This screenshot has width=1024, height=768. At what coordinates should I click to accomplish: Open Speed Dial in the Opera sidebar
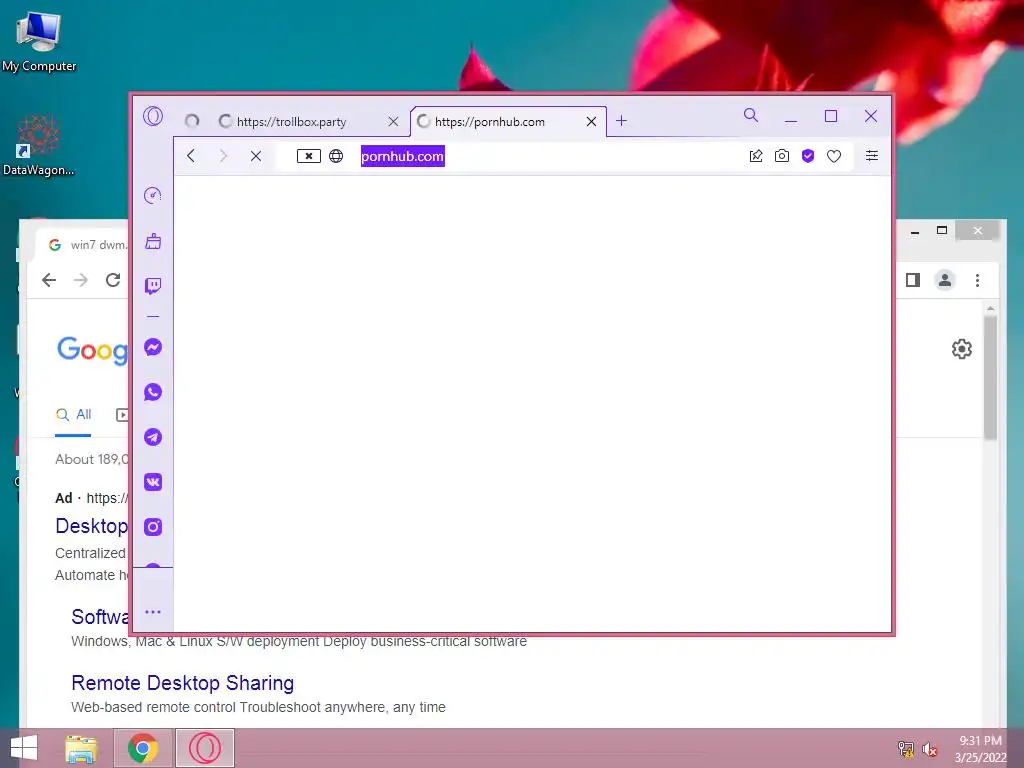pyautogui.click(x=153, y=195)
